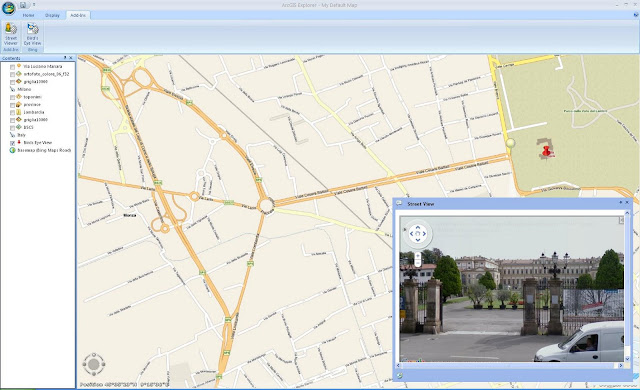
Task: Open the quick access toolbar dropdown arrow
Action: pos(34,5)
